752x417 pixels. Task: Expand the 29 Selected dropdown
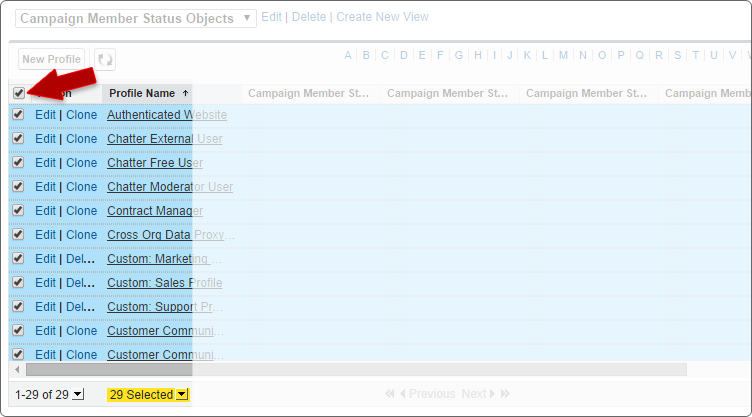click(x=181, y=395)
